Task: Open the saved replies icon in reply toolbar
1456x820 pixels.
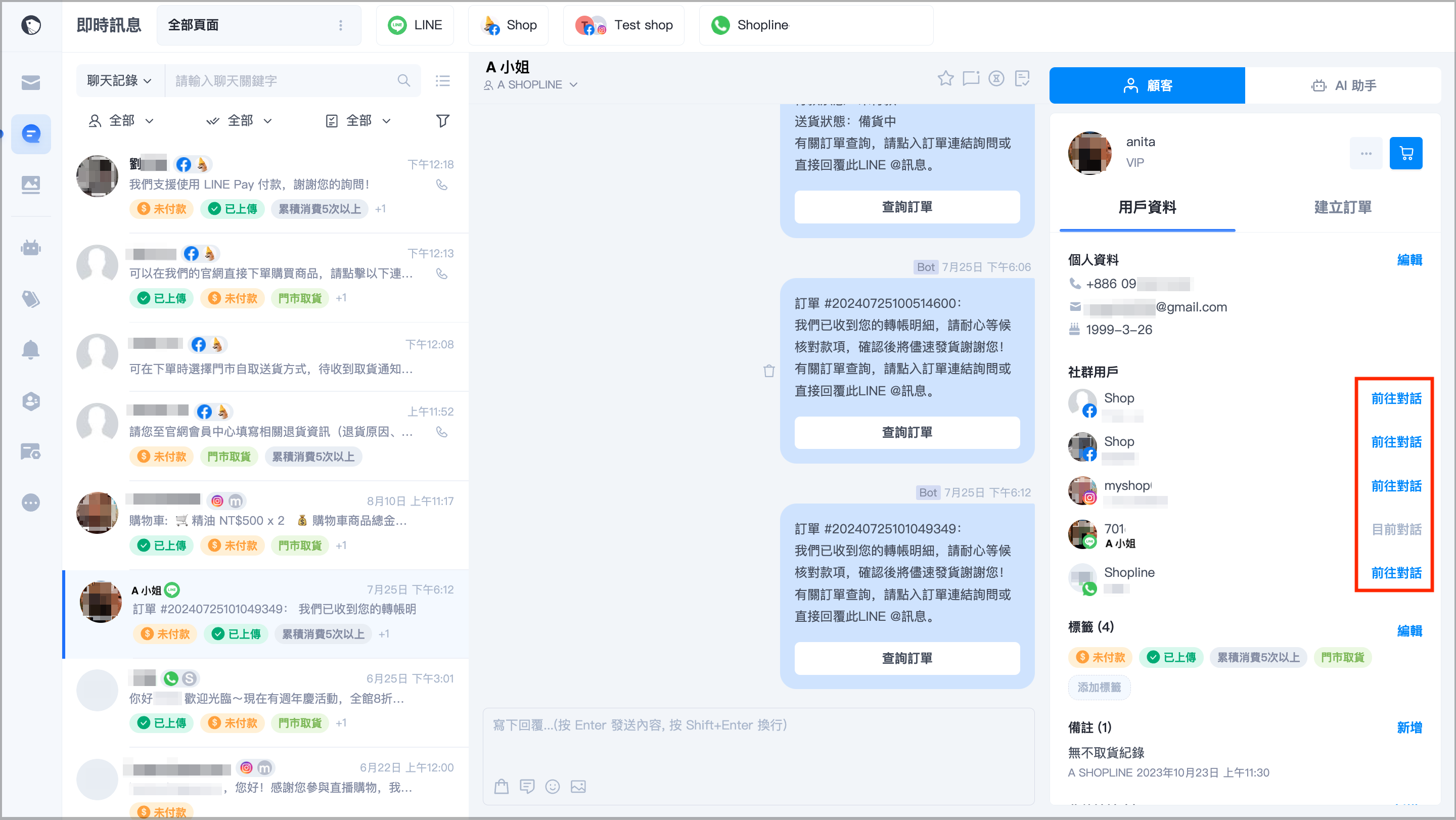Action: [527, 786]
